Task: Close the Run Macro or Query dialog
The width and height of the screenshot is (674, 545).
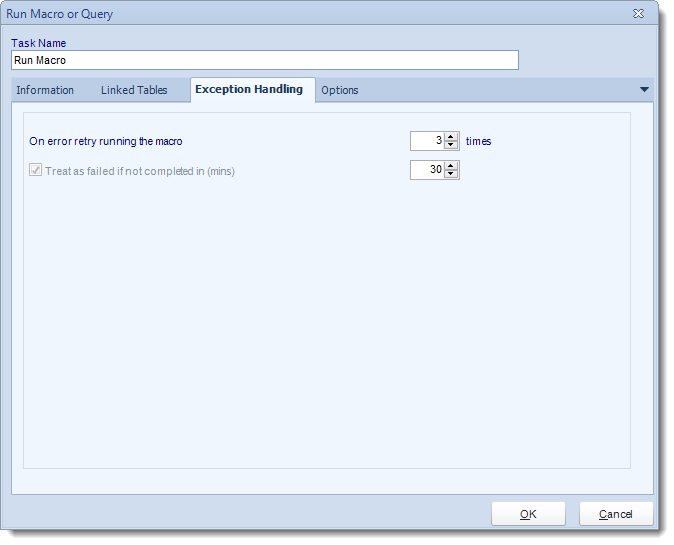Action: (x=638, y=14)
